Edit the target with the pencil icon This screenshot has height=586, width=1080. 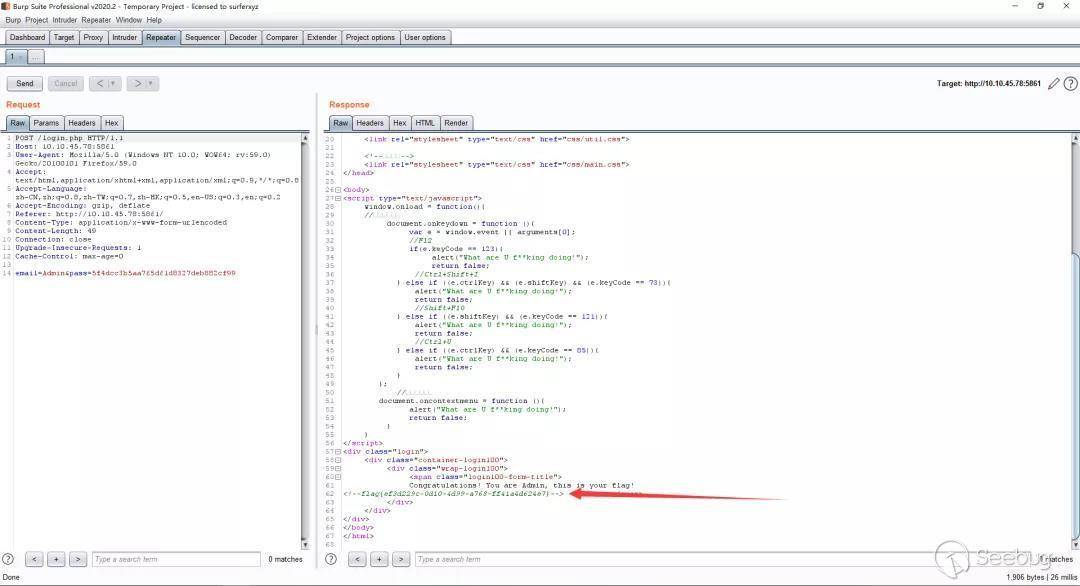point(1053,84)
